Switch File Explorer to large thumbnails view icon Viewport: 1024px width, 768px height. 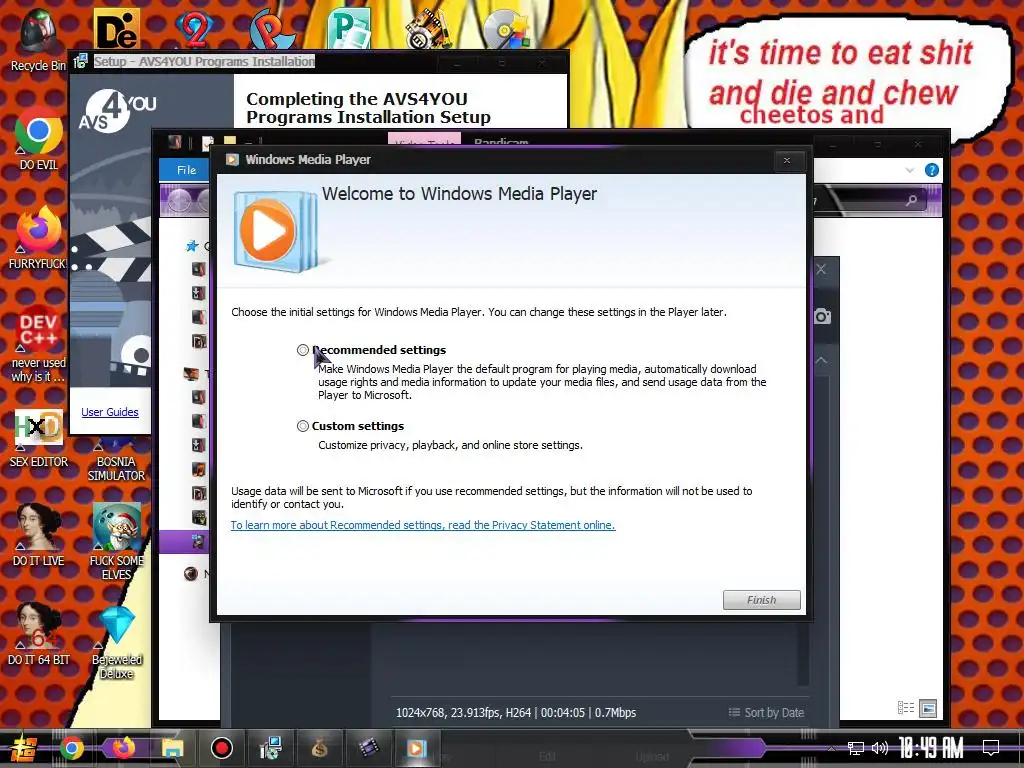pos(928,708)
